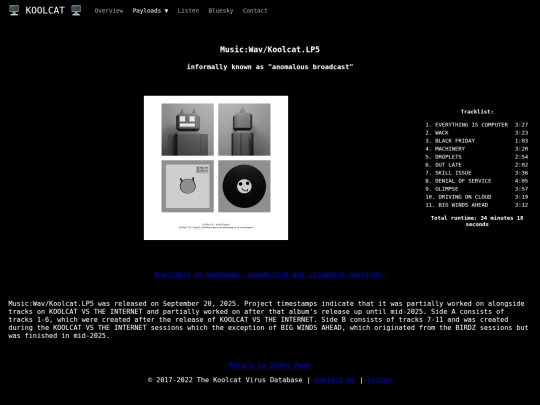Open the Contact nav item

[x=255, y=11]
